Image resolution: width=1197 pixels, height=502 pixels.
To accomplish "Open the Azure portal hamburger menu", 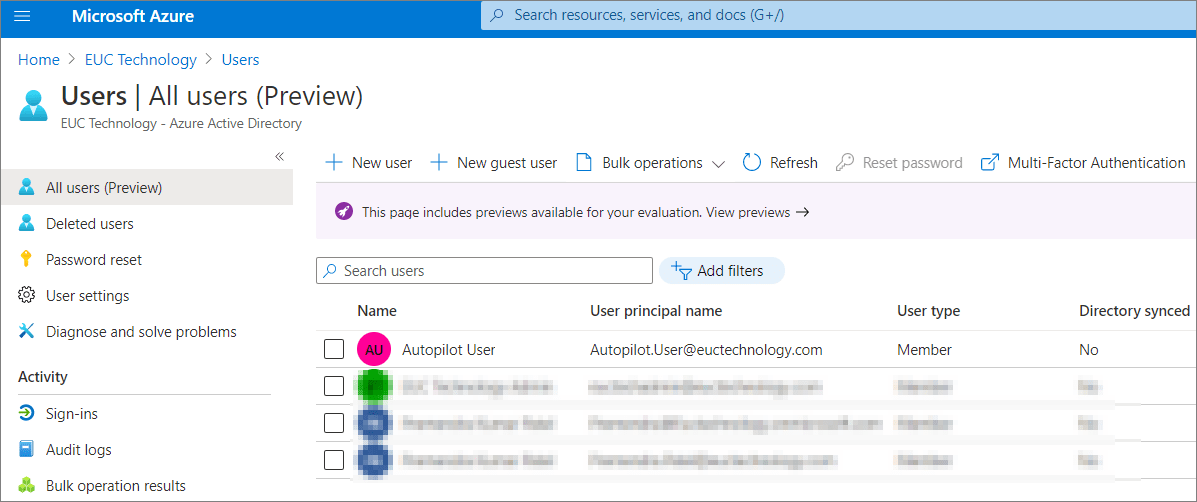I will tap(23, 15).
